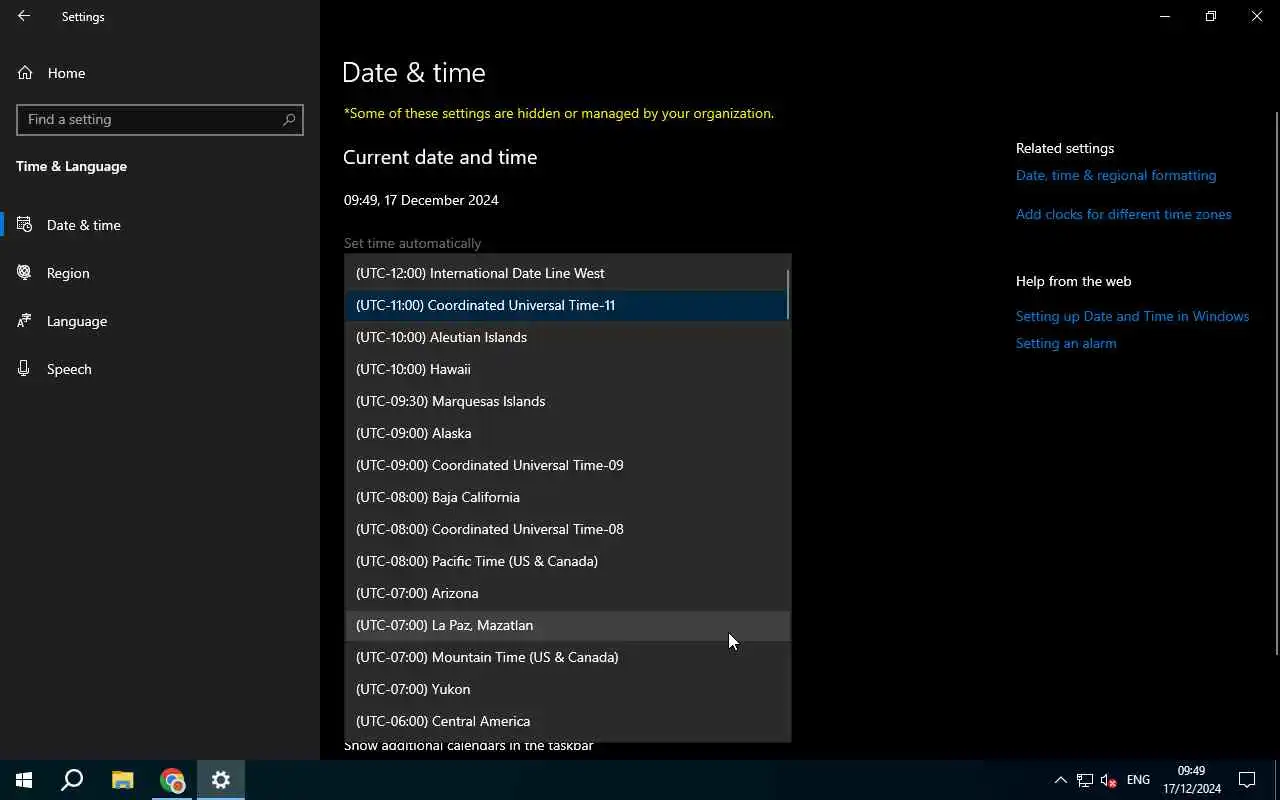Screen dimensions: 1280x800
Task: Open Google Chrome from the taskbar
Action: (173, 780)
